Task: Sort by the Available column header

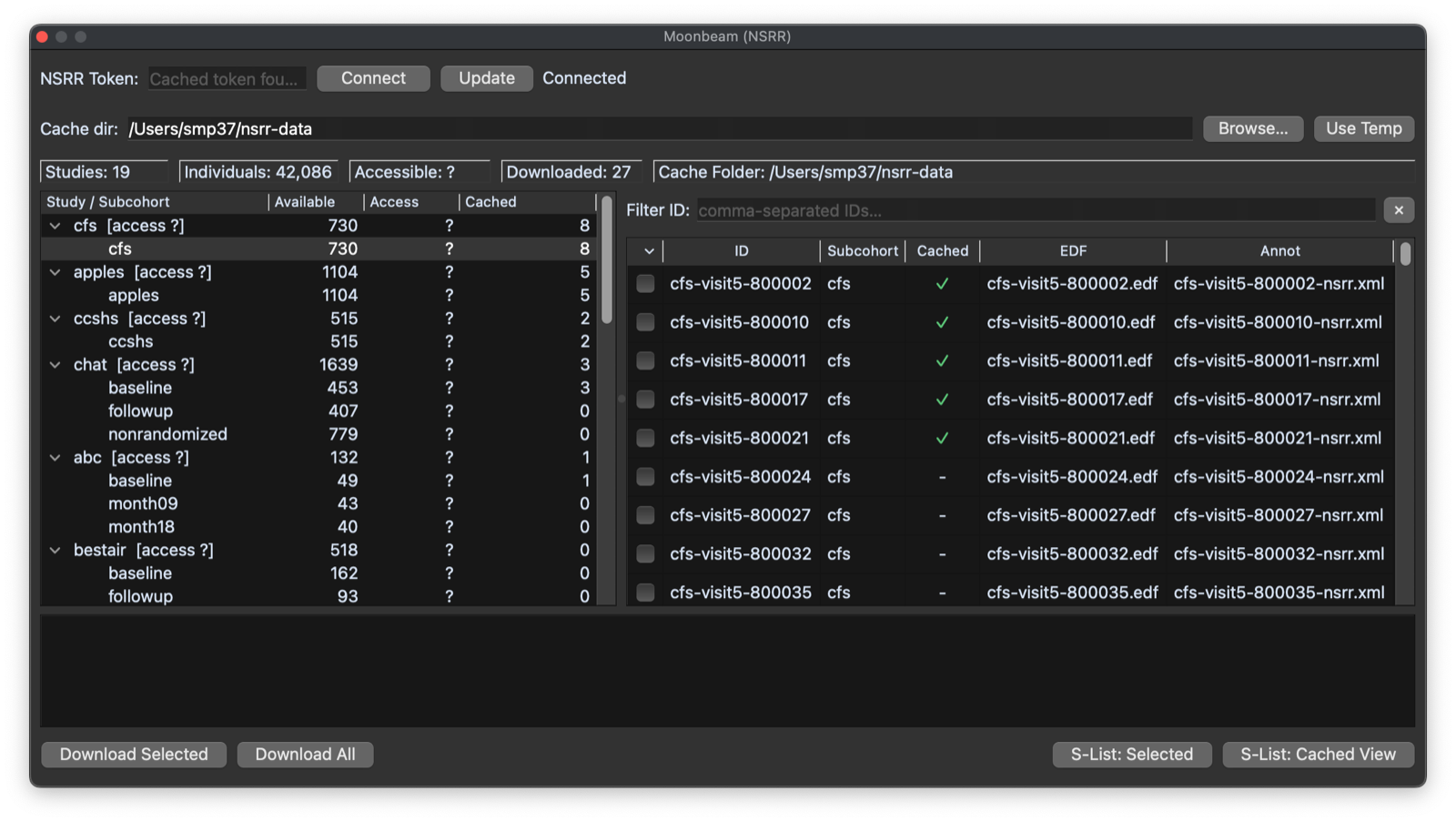Action: click(x=305, y=202)
